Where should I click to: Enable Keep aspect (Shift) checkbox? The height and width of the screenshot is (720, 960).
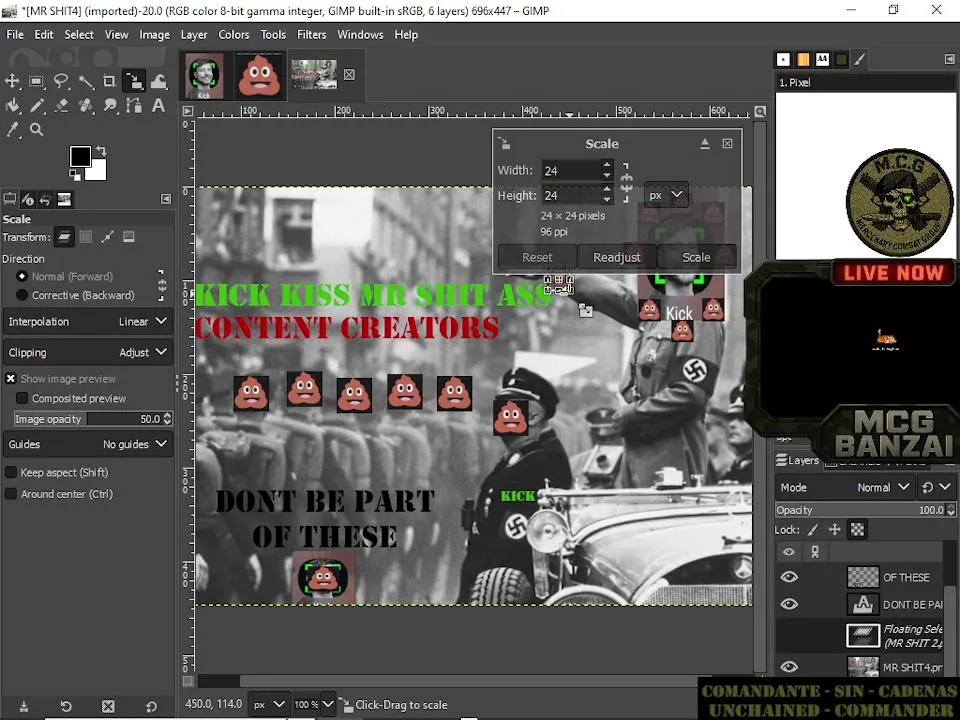pyautogui.click(x=10, y=473)
